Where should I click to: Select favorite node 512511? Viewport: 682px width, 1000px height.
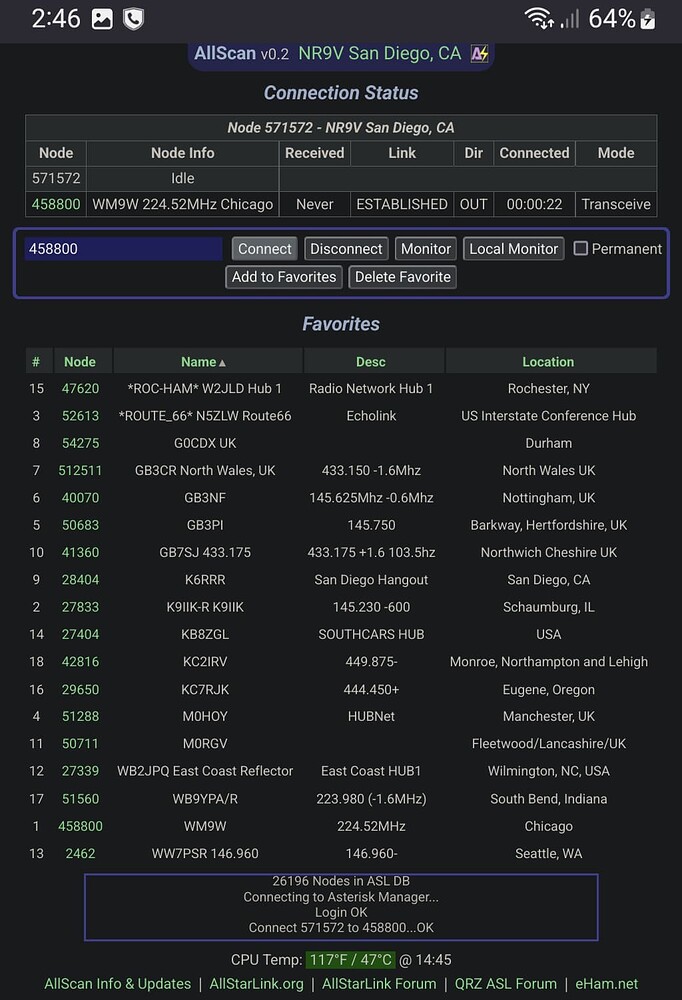click(80, 471)
